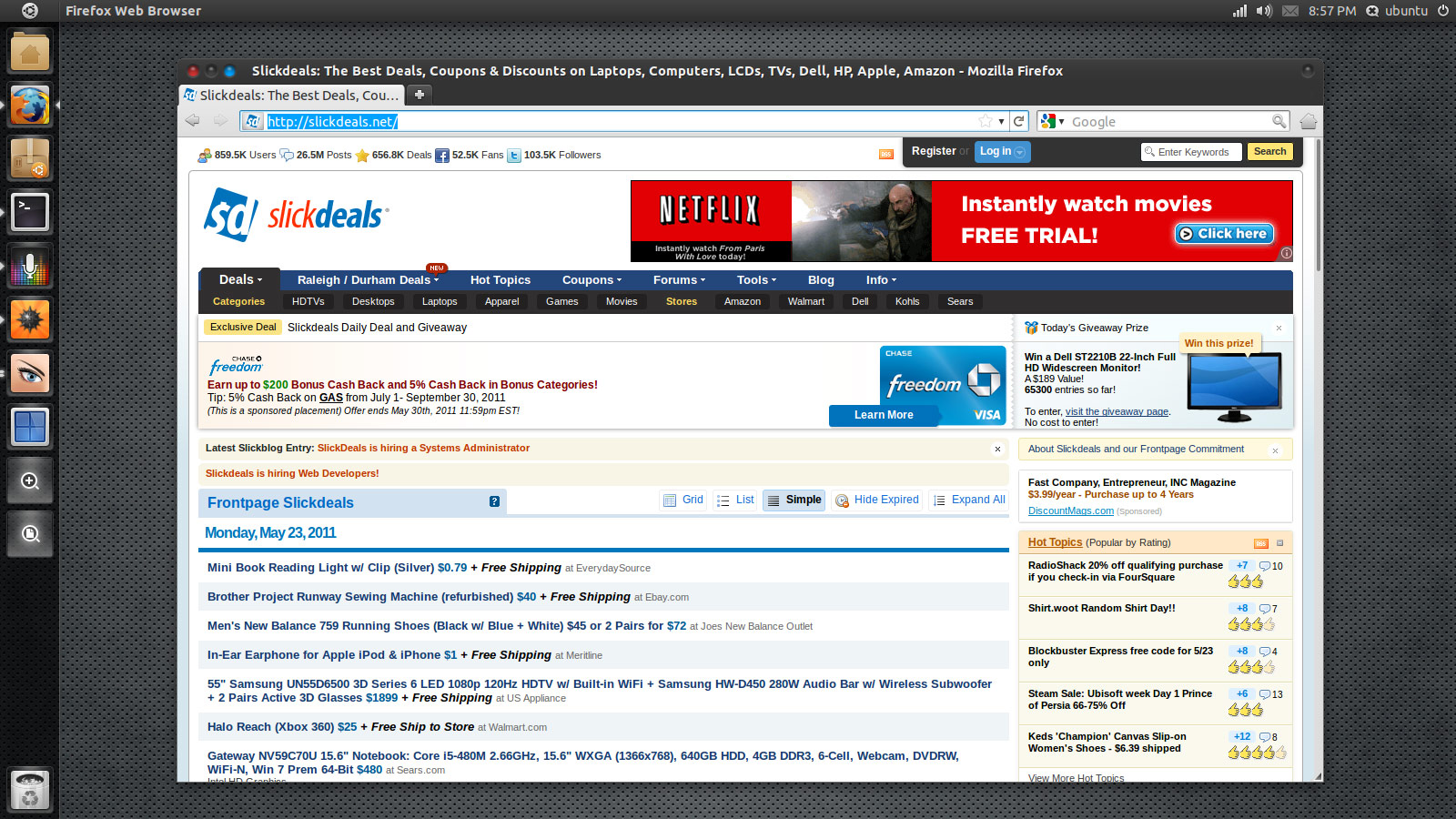Click the Firefox back arrow button
Viewport: 1456px width, 819px height.
point(192,121)
